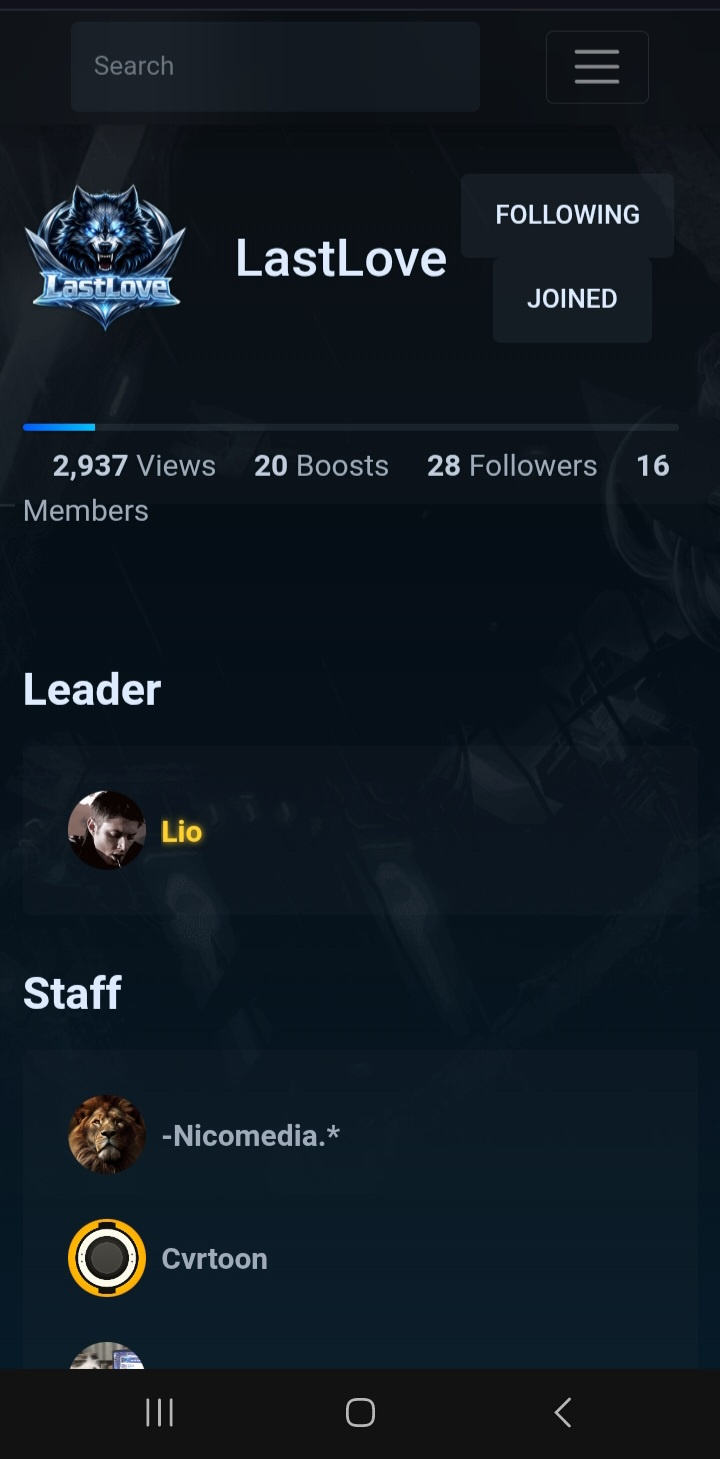View the 28 Followers list
Screen dimensions: 720x1459
point(512,466)
